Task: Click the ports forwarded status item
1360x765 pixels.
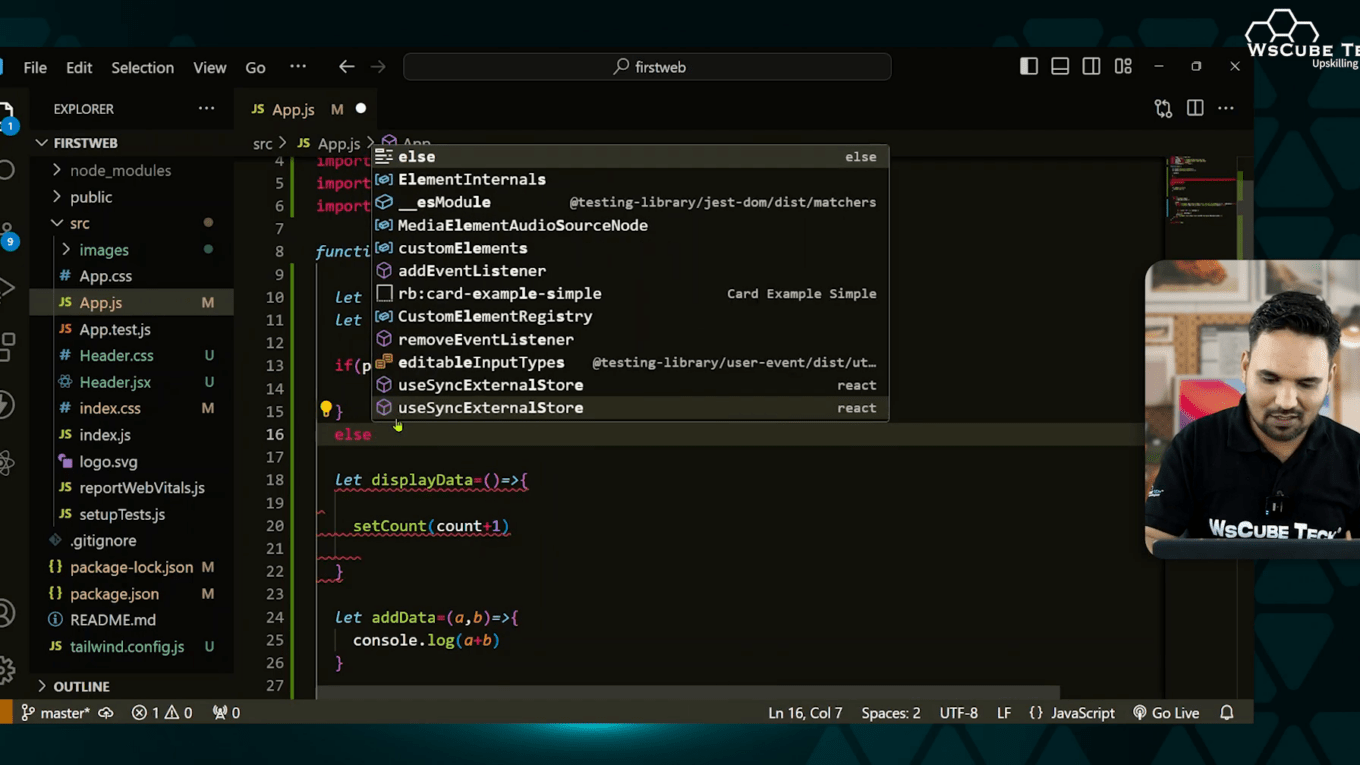Action: [x=226, y=713]
